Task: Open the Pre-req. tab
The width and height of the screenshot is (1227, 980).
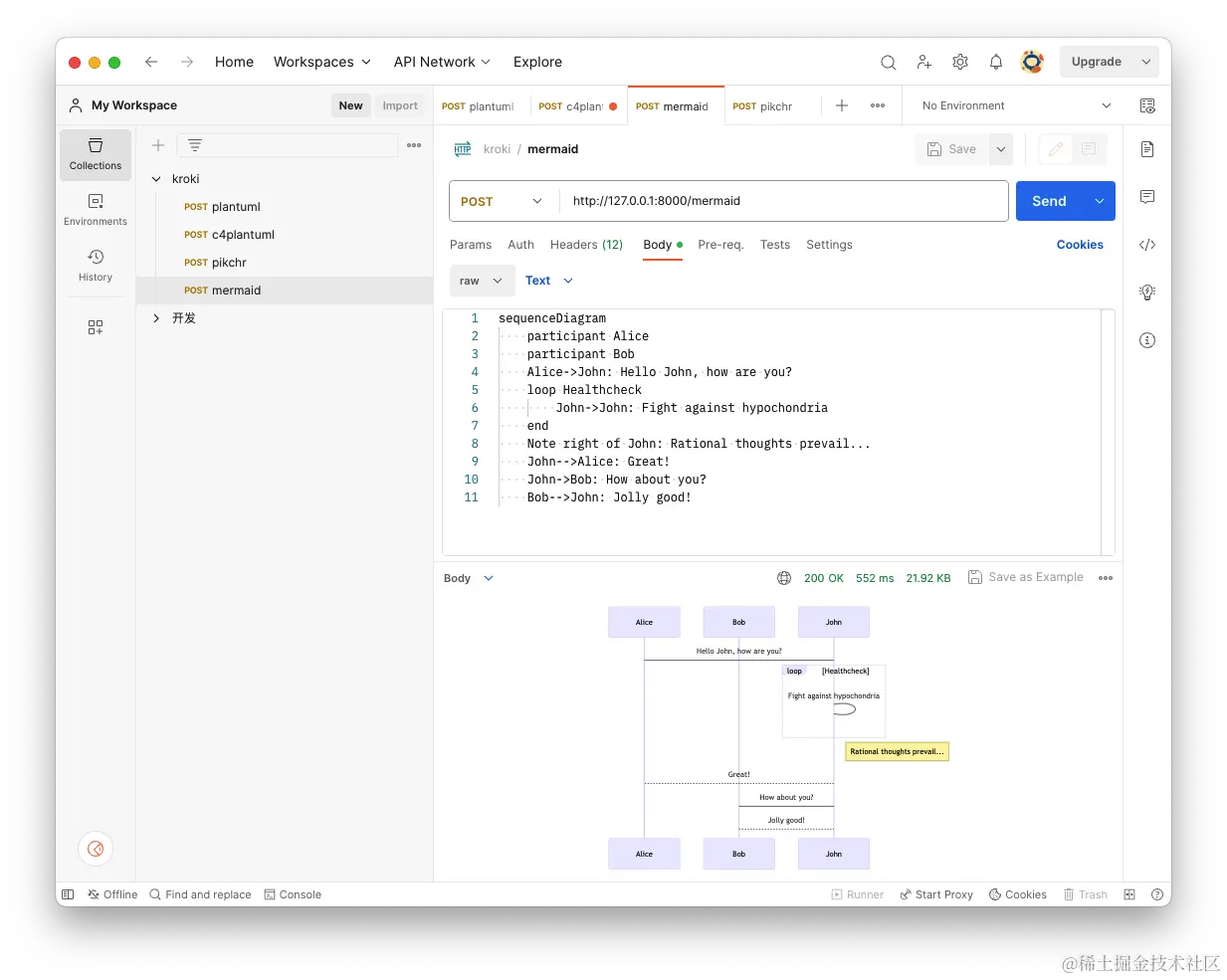Action: (x=721, y=245)
